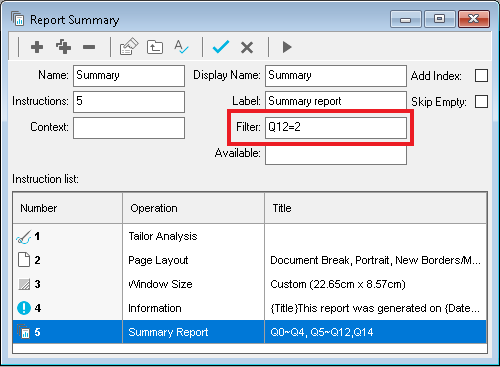Screen dimensions: 500x367
Task: Select the Information operation
Action: [x=155, y=308]
